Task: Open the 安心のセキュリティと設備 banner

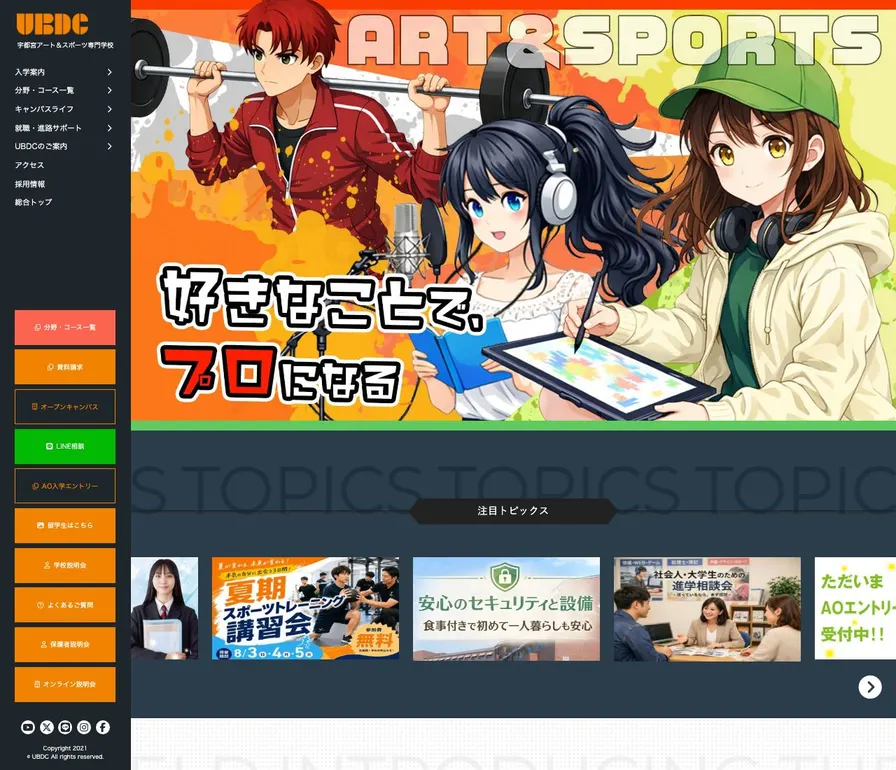Action: coord(506,609)
